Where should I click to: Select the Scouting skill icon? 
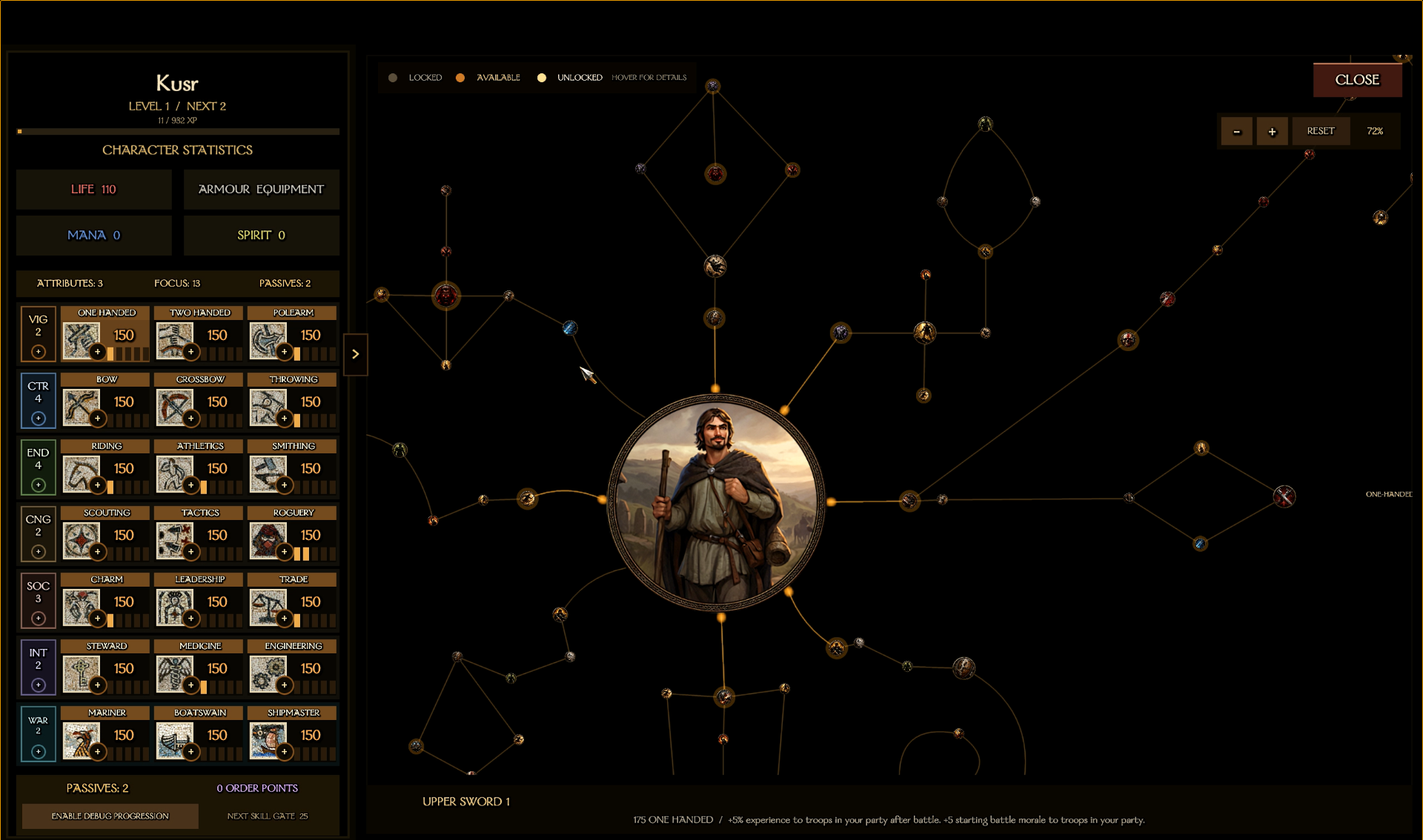pos(81,540)
